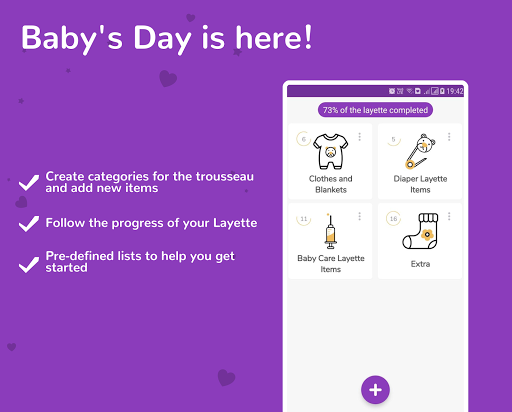The image size is (512, 412).
Task: Select the diaper safety pin icon
Action: click(x=420, y=151)
